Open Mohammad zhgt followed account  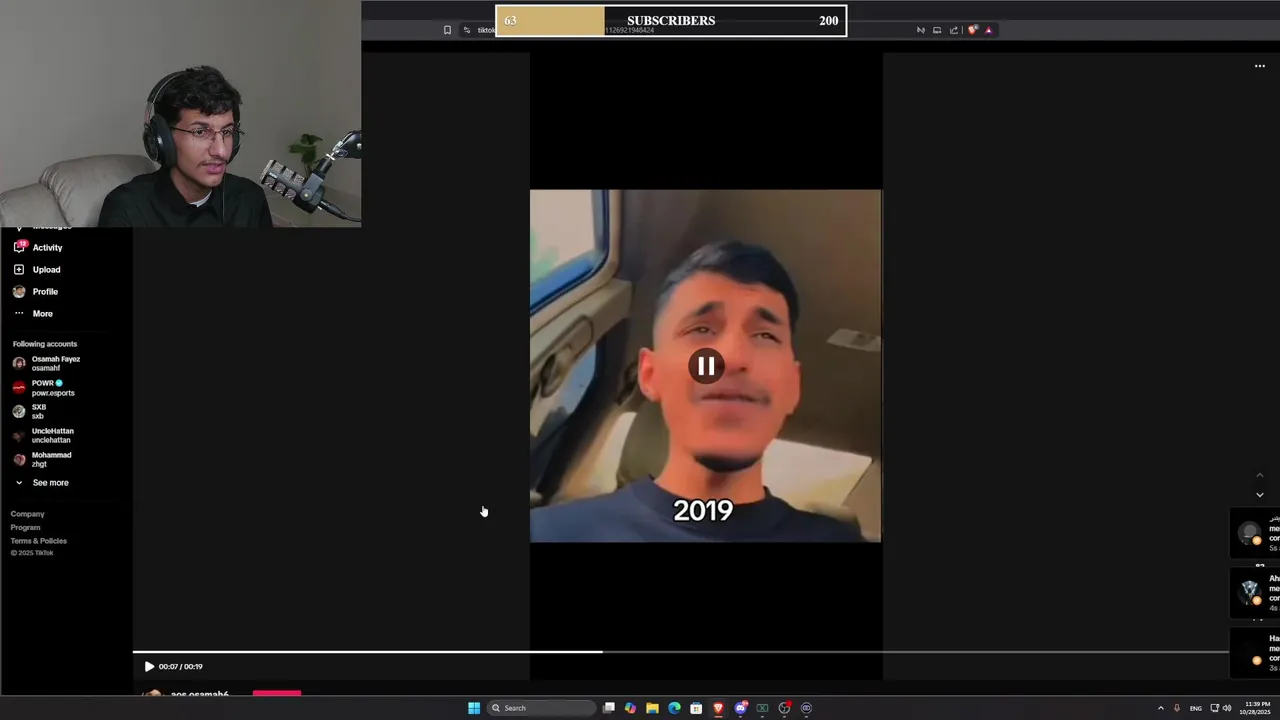[42, 460]
